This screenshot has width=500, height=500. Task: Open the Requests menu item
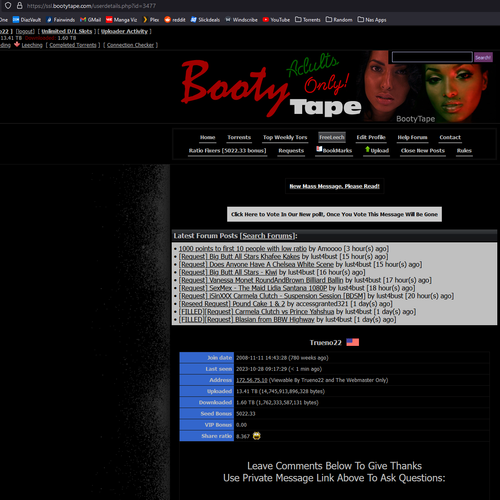coord(291,151)
